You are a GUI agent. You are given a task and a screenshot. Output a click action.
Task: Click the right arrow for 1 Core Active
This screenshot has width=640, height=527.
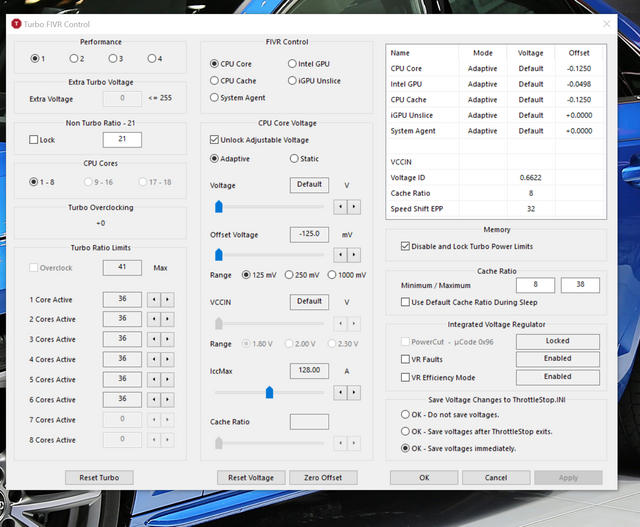pyautogui.click(x=167, y=299)
